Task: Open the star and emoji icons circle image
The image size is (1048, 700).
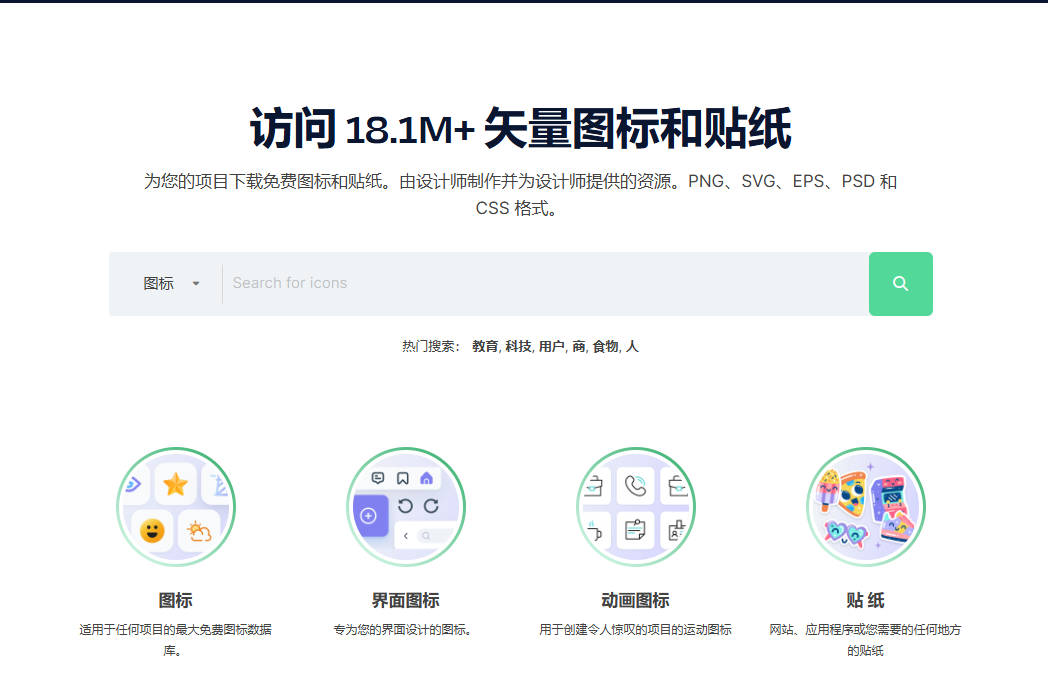Action: [x=176, y=507]
